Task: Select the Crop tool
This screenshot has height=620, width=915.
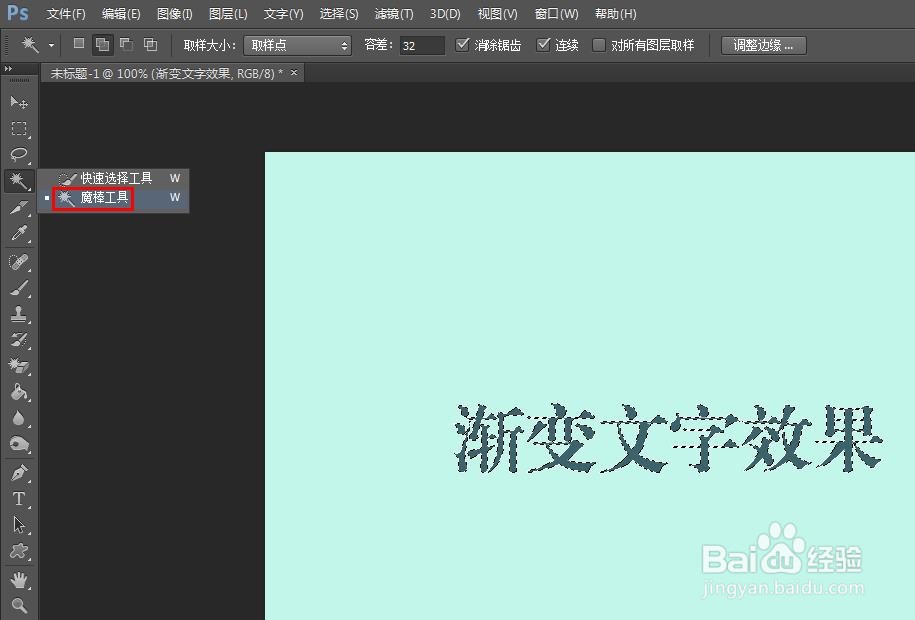Action: 19,207
